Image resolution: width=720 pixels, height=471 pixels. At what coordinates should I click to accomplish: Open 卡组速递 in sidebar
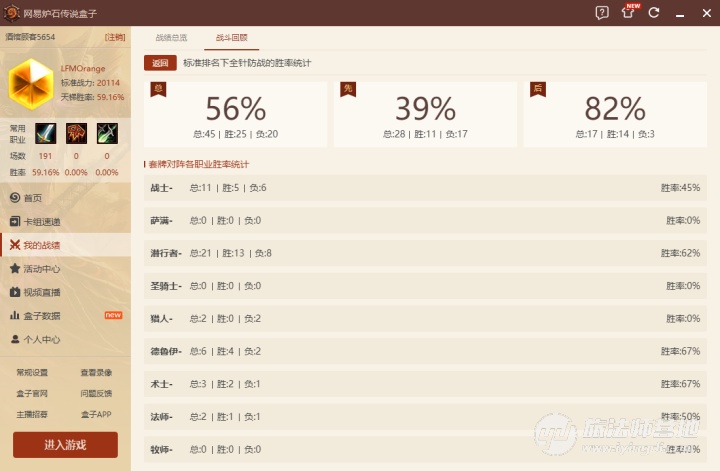pyautogui.click(x=41, y=222)
